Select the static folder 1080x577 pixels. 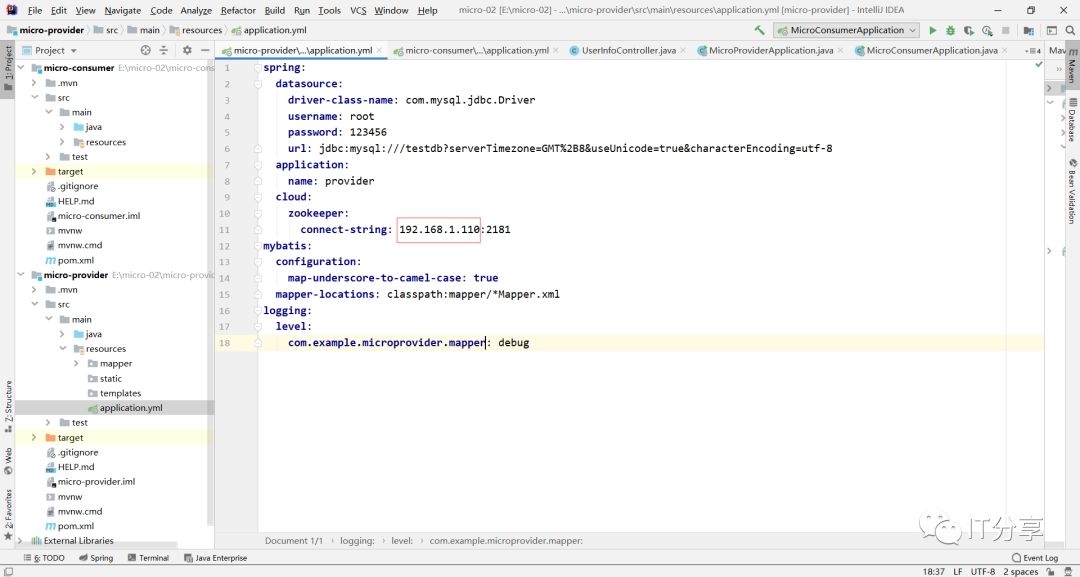click(x=105, y=379)
